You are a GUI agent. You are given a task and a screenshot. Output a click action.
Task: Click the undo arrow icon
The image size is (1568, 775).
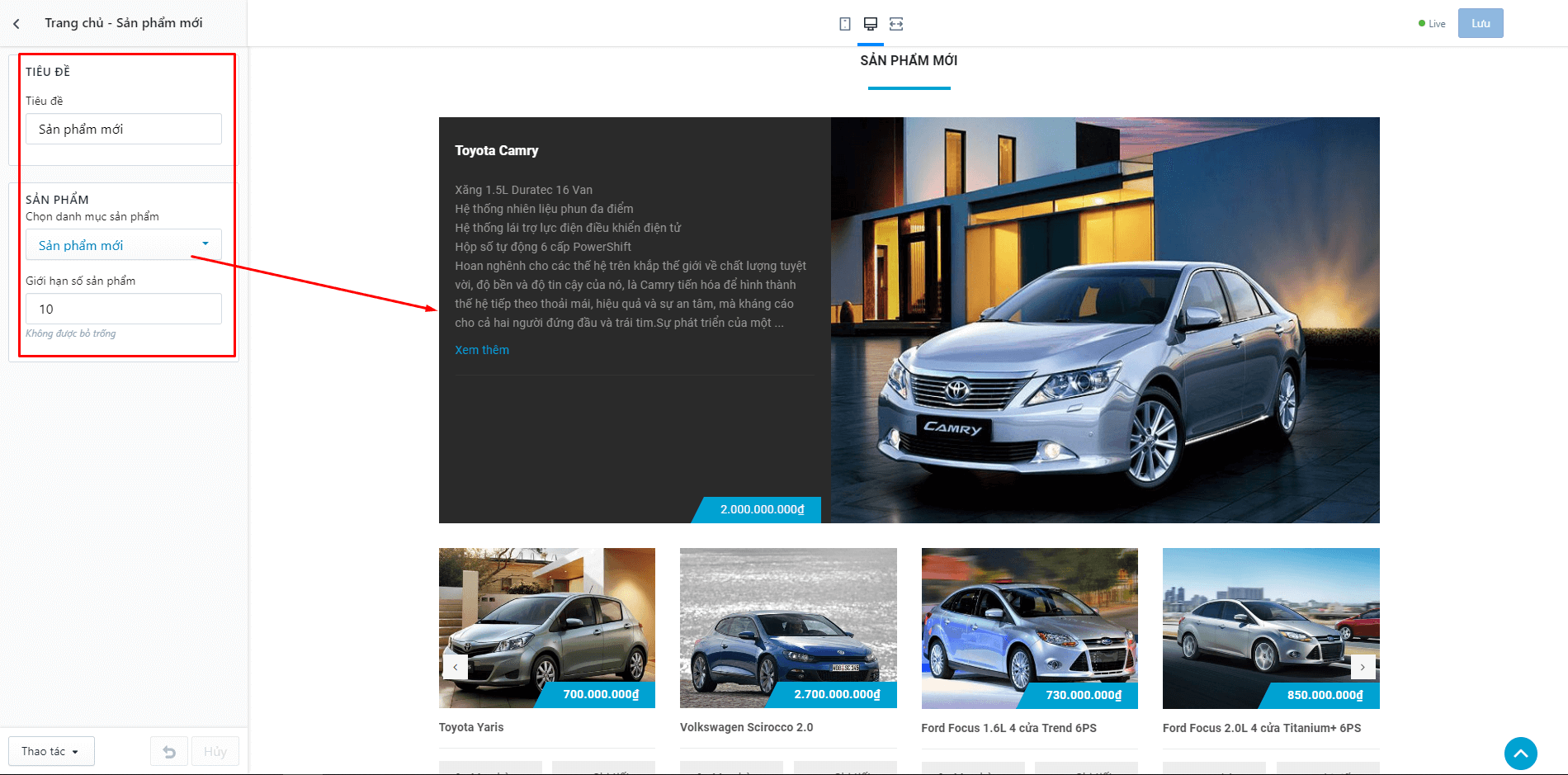click(x=169, y=751)
